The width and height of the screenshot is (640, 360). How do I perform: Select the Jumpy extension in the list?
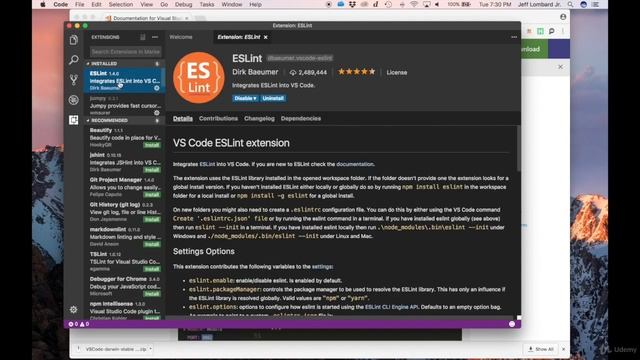pos(124,105)
